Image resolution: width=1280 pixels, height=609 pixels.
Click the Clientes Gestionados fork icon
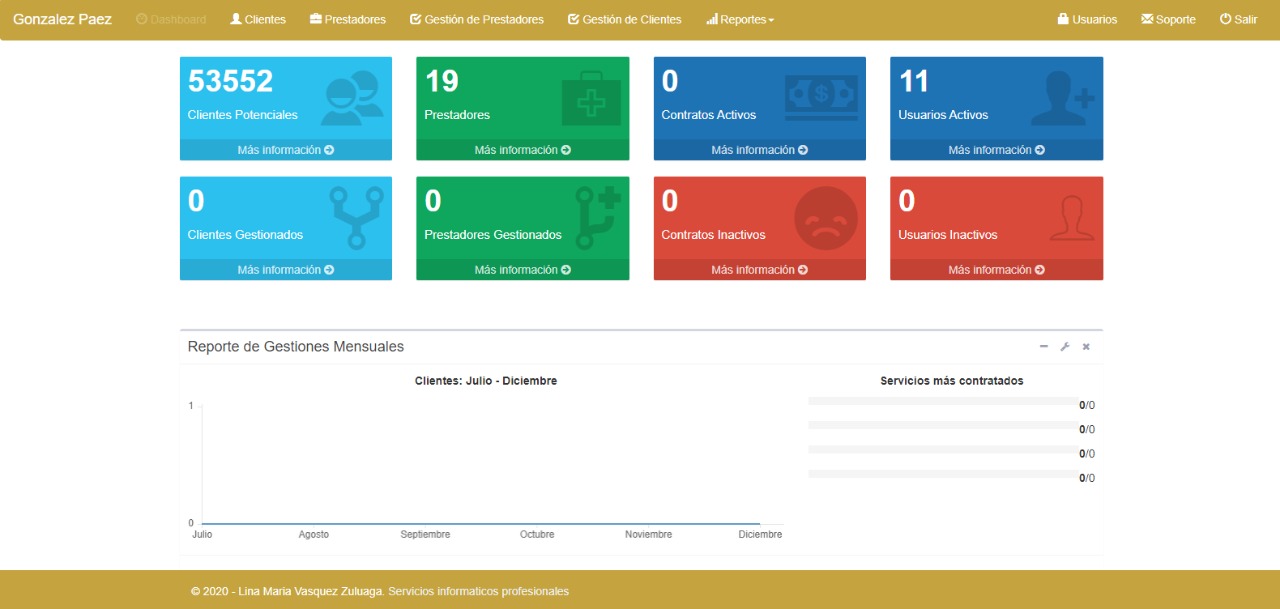pyautogui.click(x=355, y=217)
